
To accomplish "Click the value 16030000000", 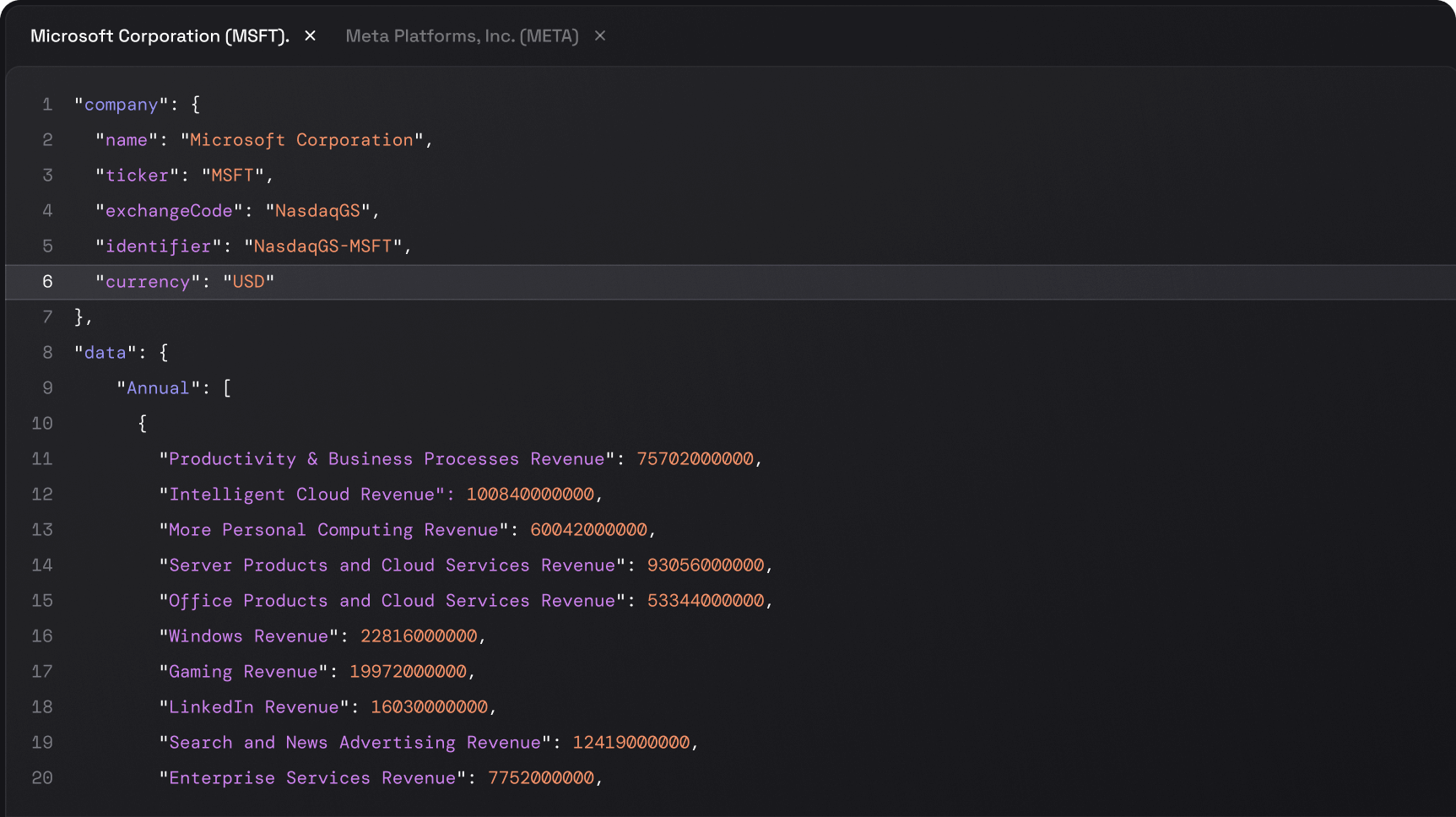I will (x=430, y=707).
